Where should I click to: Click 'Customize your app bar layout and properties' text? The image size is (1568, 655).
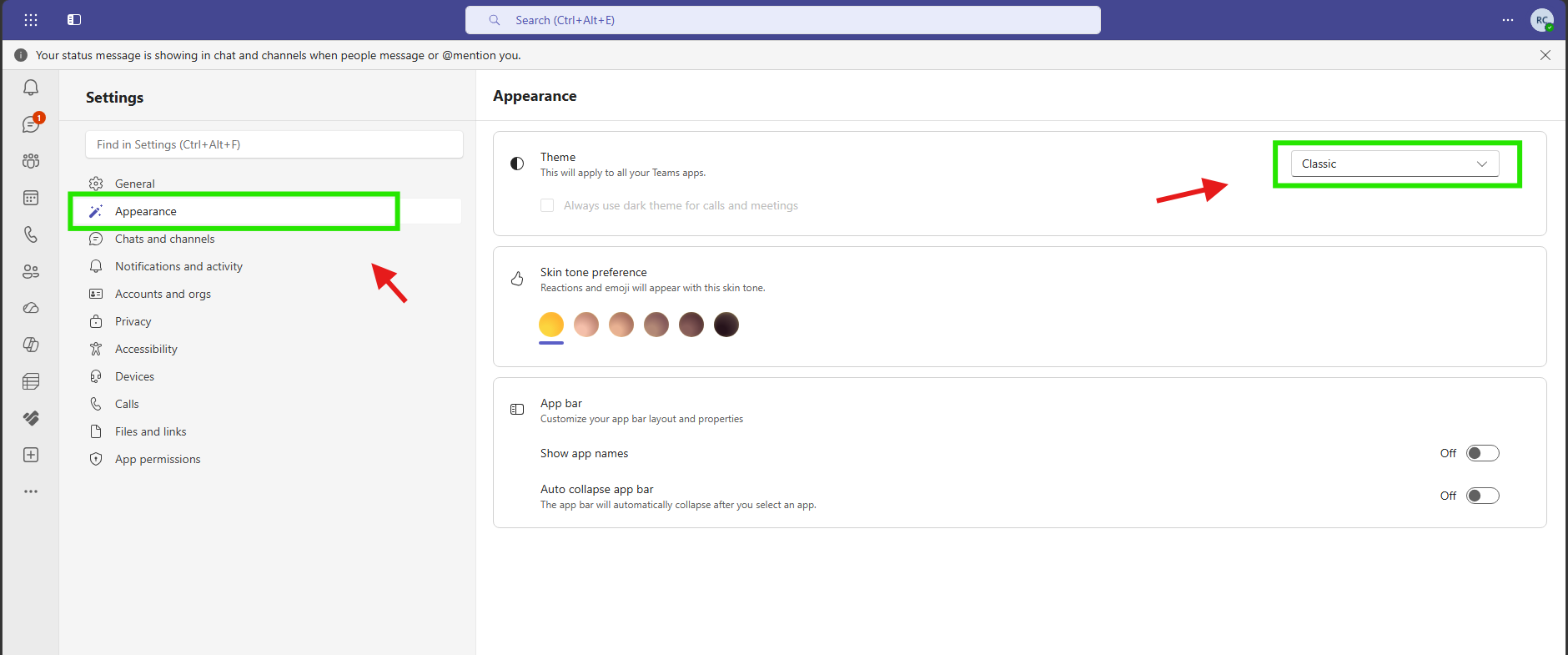(641, 419)
